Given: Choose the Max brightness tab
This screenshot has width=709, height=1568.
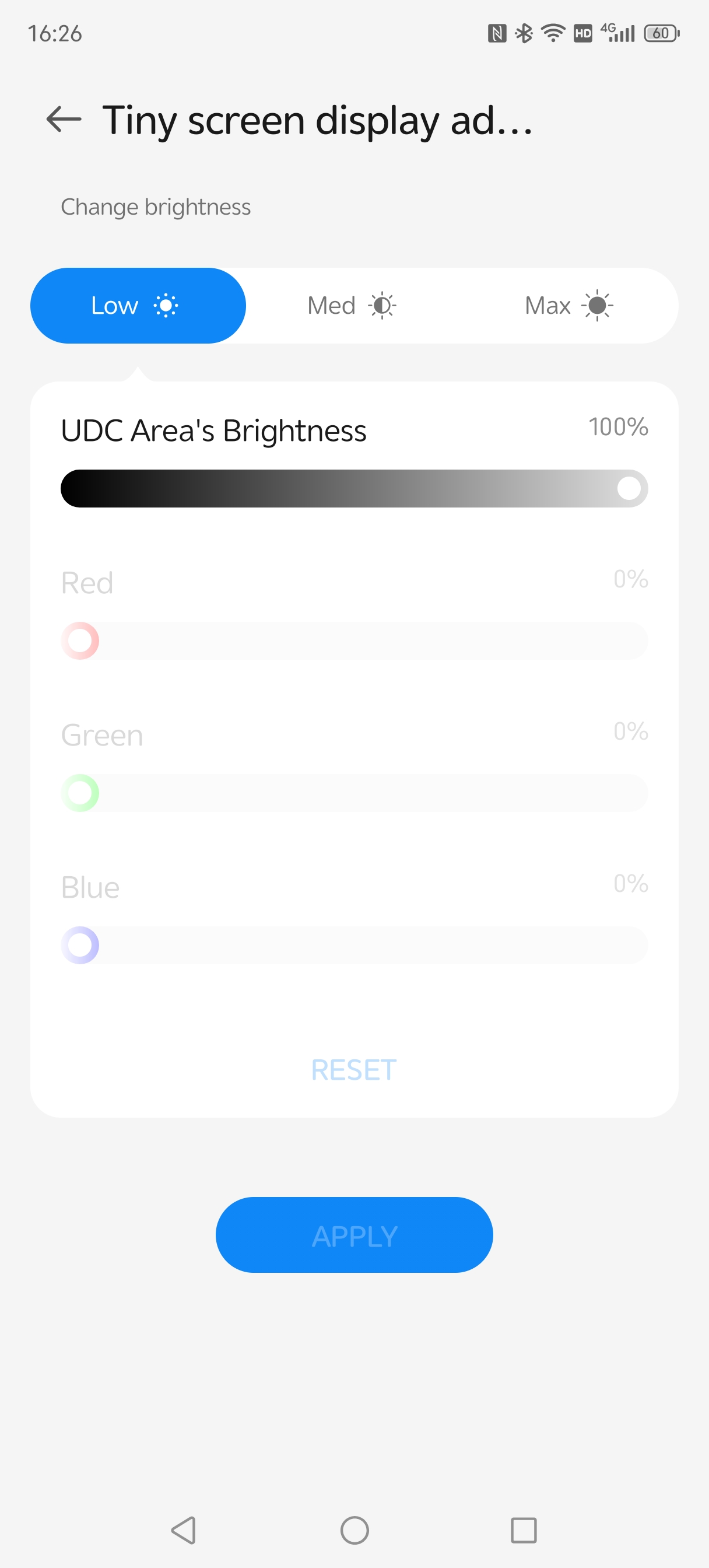Looking at the screenshot, I should 569,306.
